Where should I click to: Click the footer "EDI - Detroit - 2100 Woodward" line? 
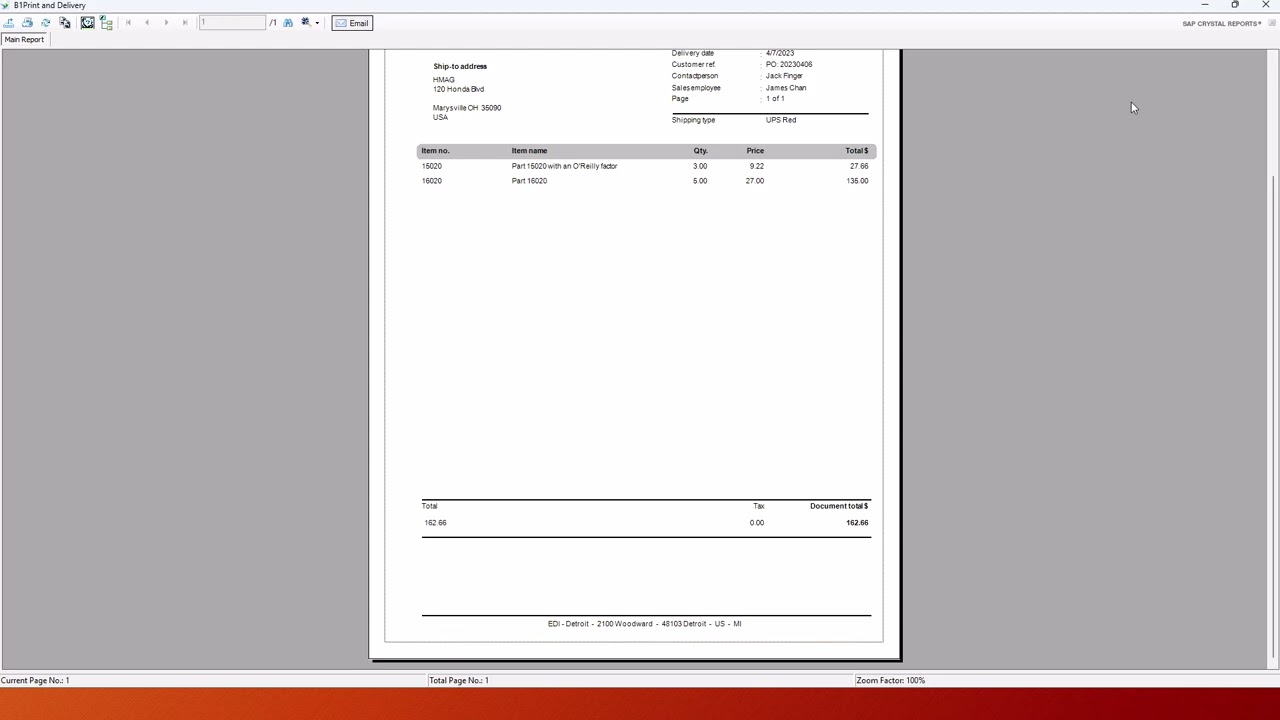[x=644, y=624]
